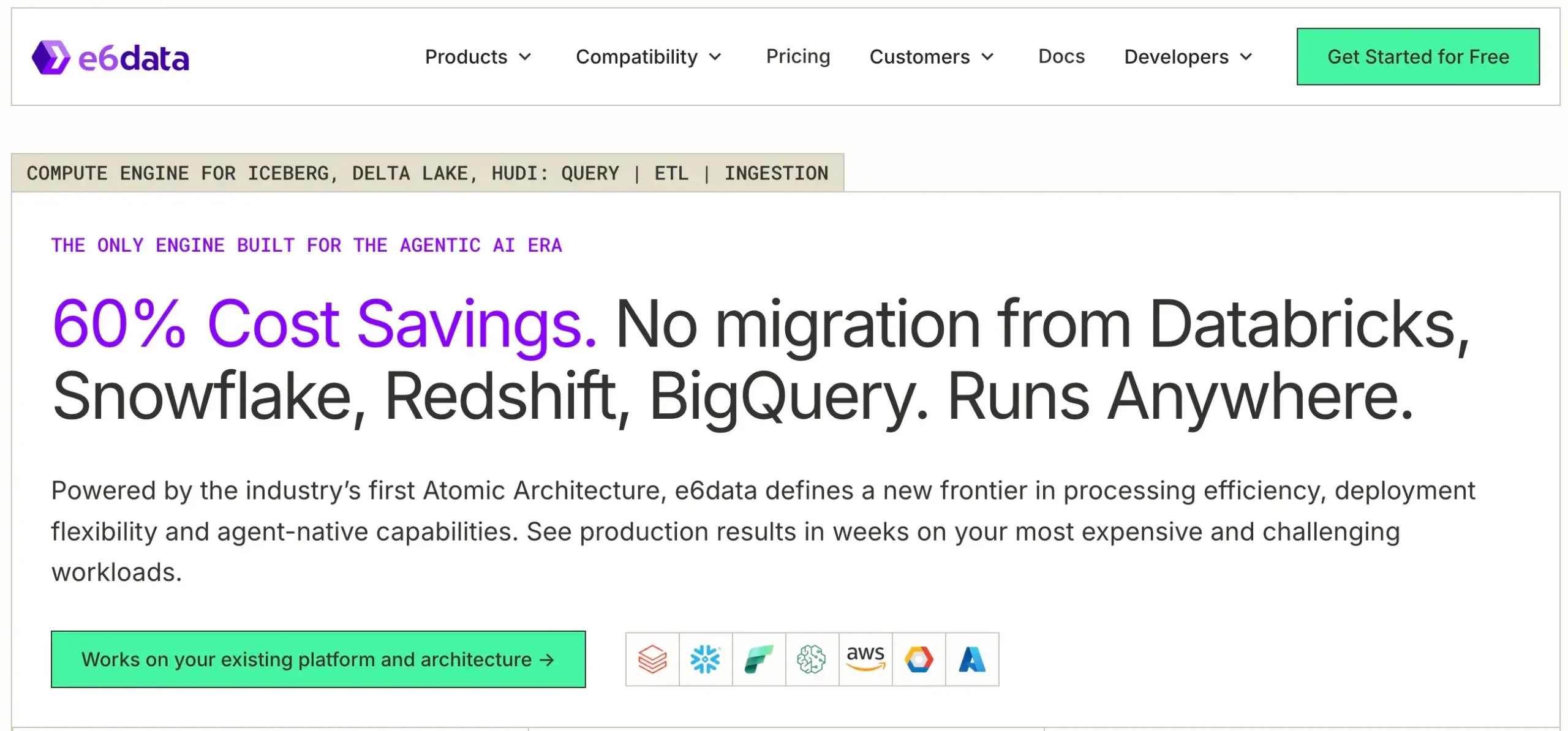This screenshot has height=731, width=1568.
Task: Click the Compute Engine for Iceberg banner
Action: click(x=427, y=173)
